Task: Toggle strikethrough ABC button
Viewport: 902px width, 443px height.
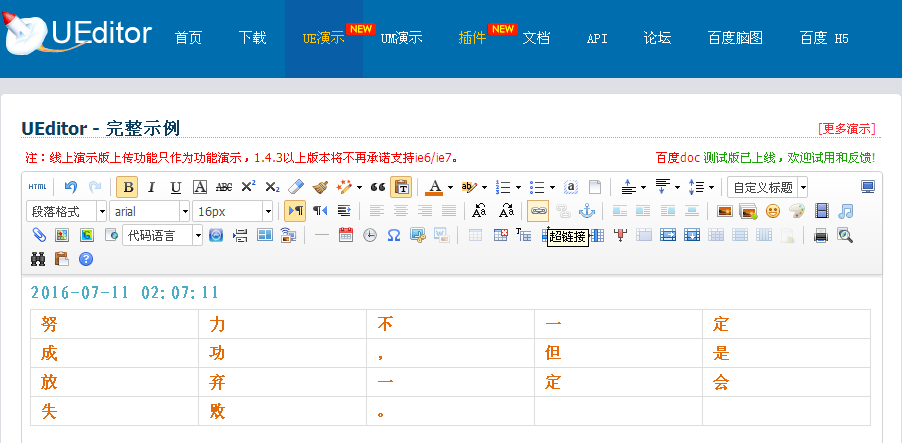Action: click(224, 187)
